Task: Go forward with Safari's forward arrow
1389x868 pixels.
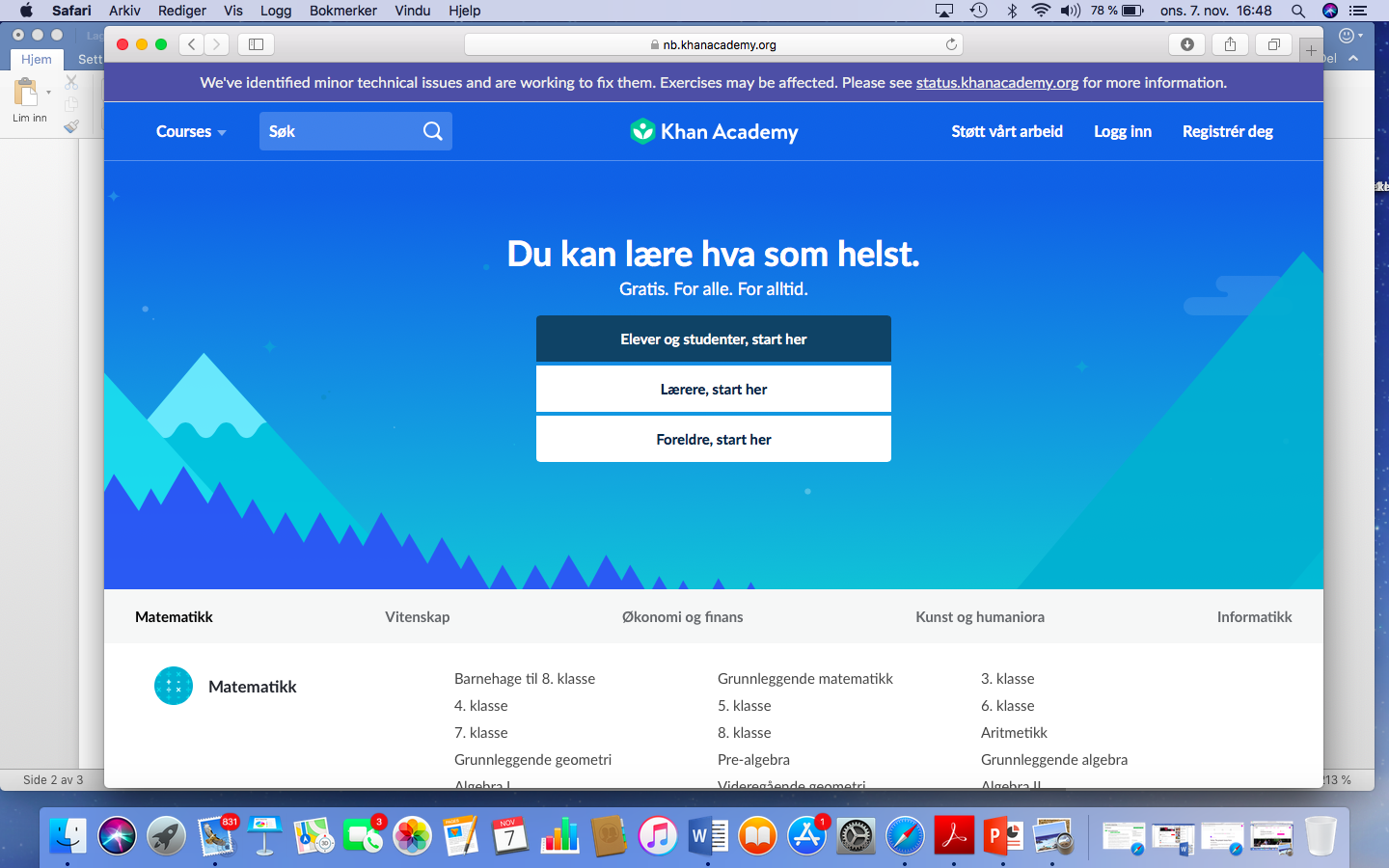Action: [217, 44]
